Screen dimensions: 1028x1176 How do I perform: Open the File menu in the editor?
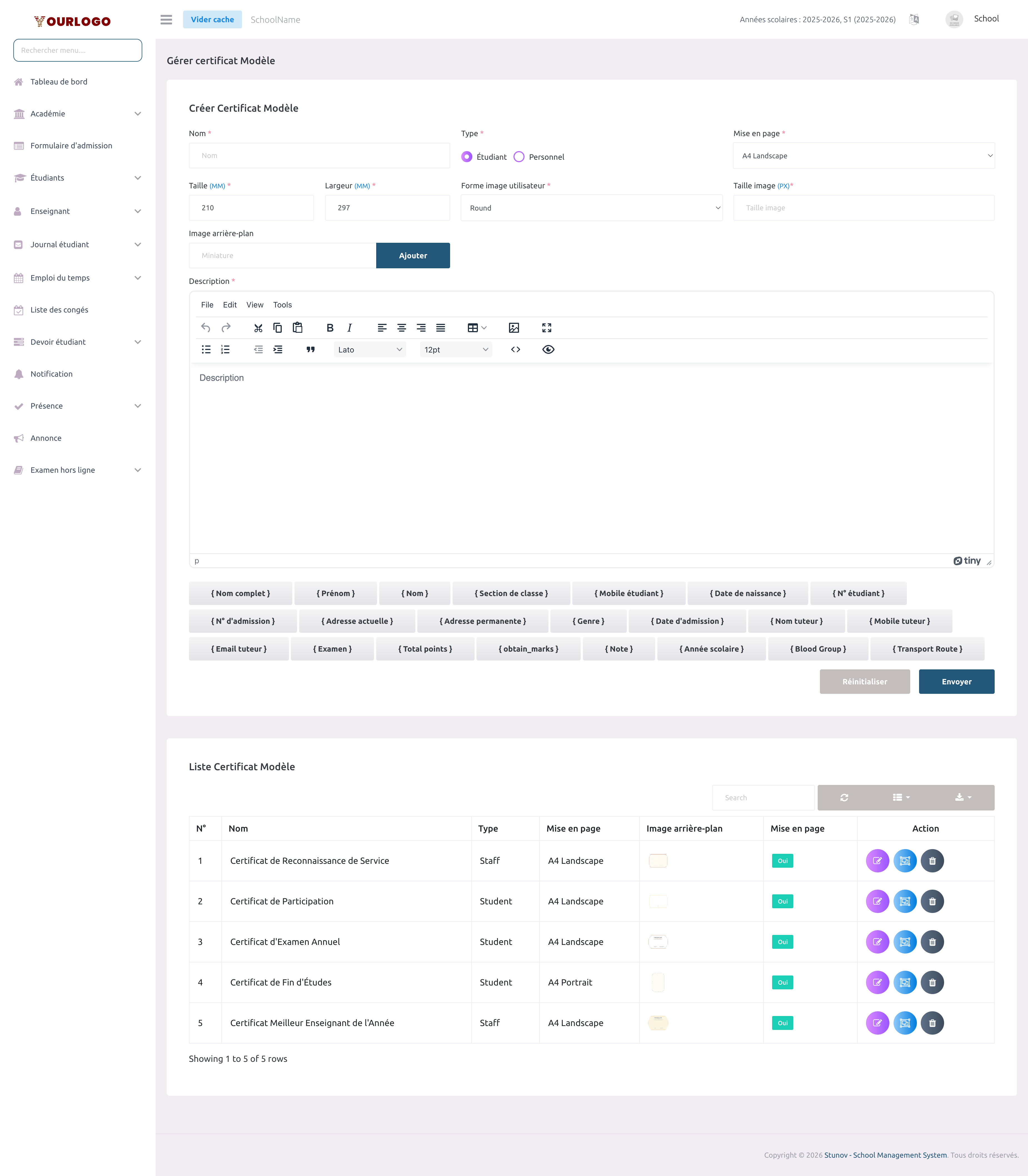[207, 304]
